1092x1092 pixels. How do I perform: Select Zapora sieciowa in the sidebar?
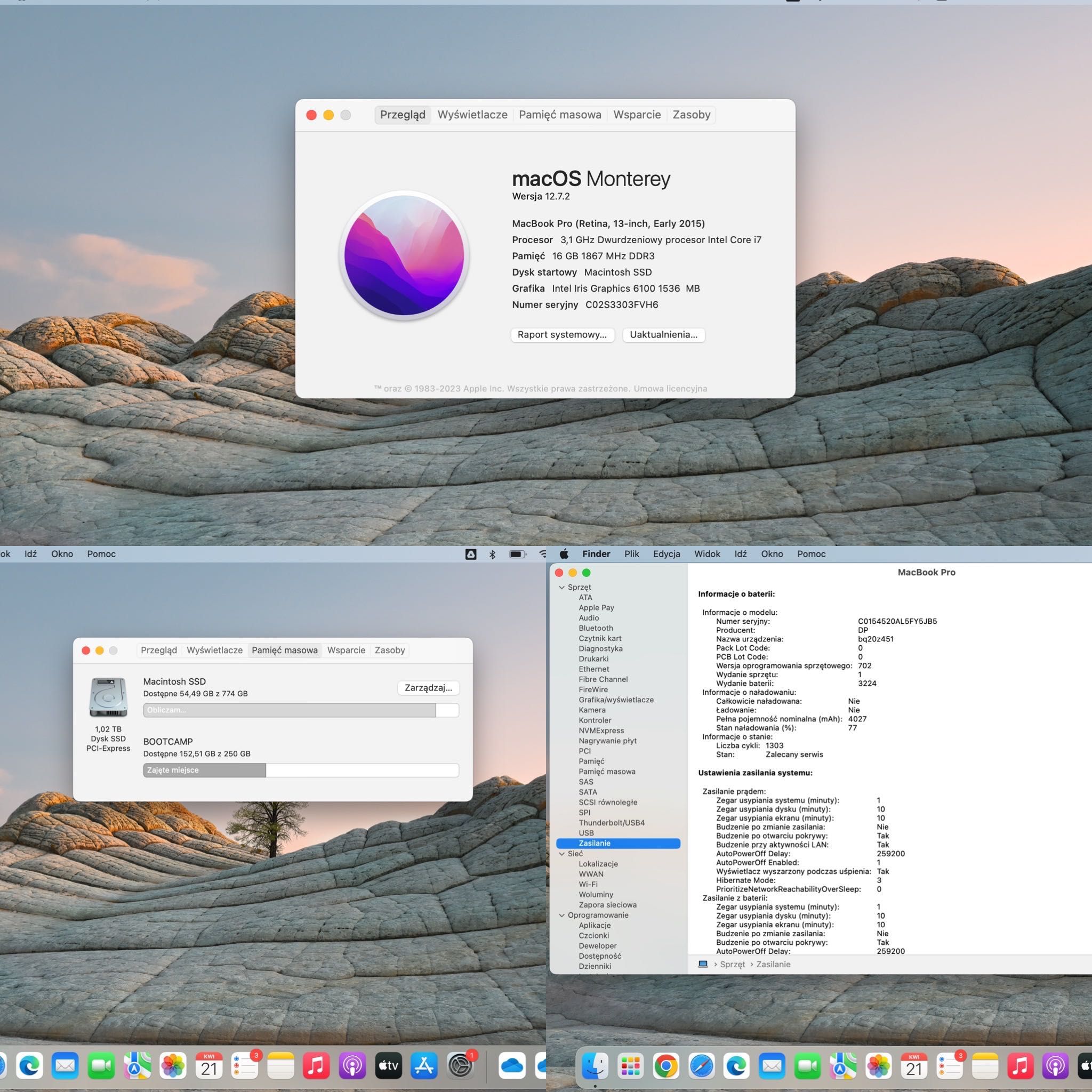608,904
